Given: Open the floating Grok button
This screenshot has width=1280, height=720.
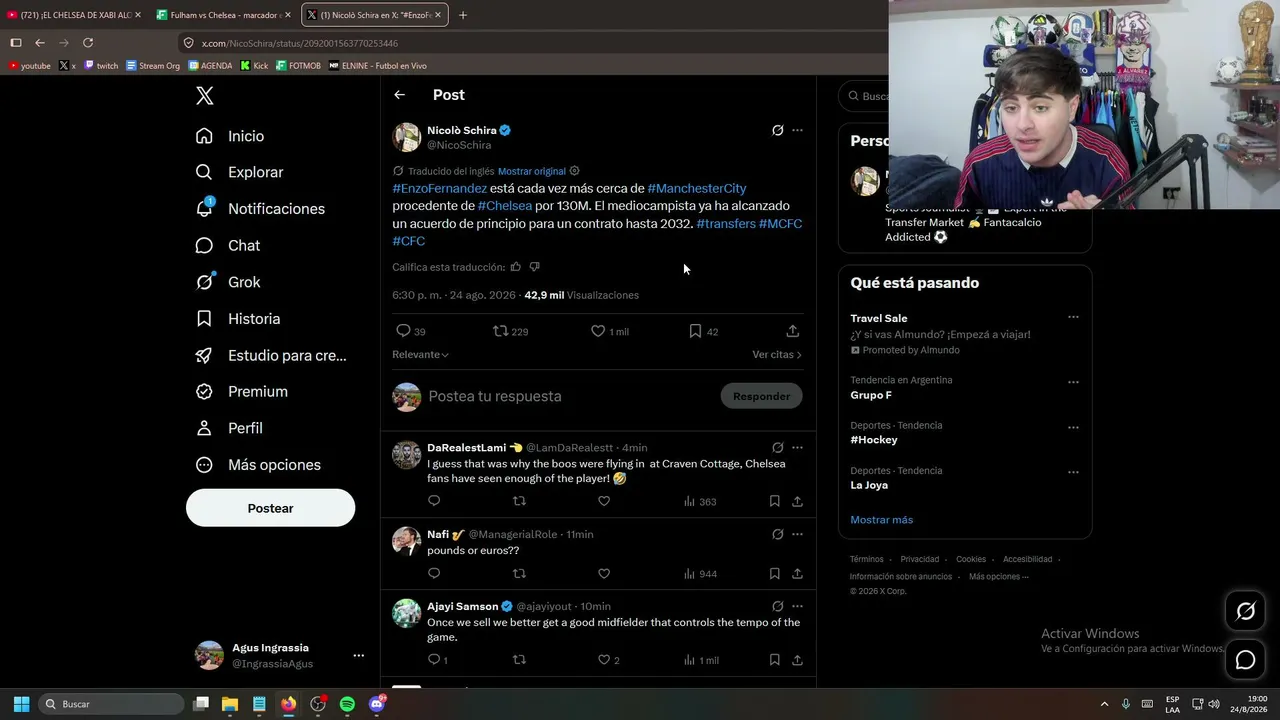Looking at the screenshot, I should pyautogui.click(x=1245, y=611).
